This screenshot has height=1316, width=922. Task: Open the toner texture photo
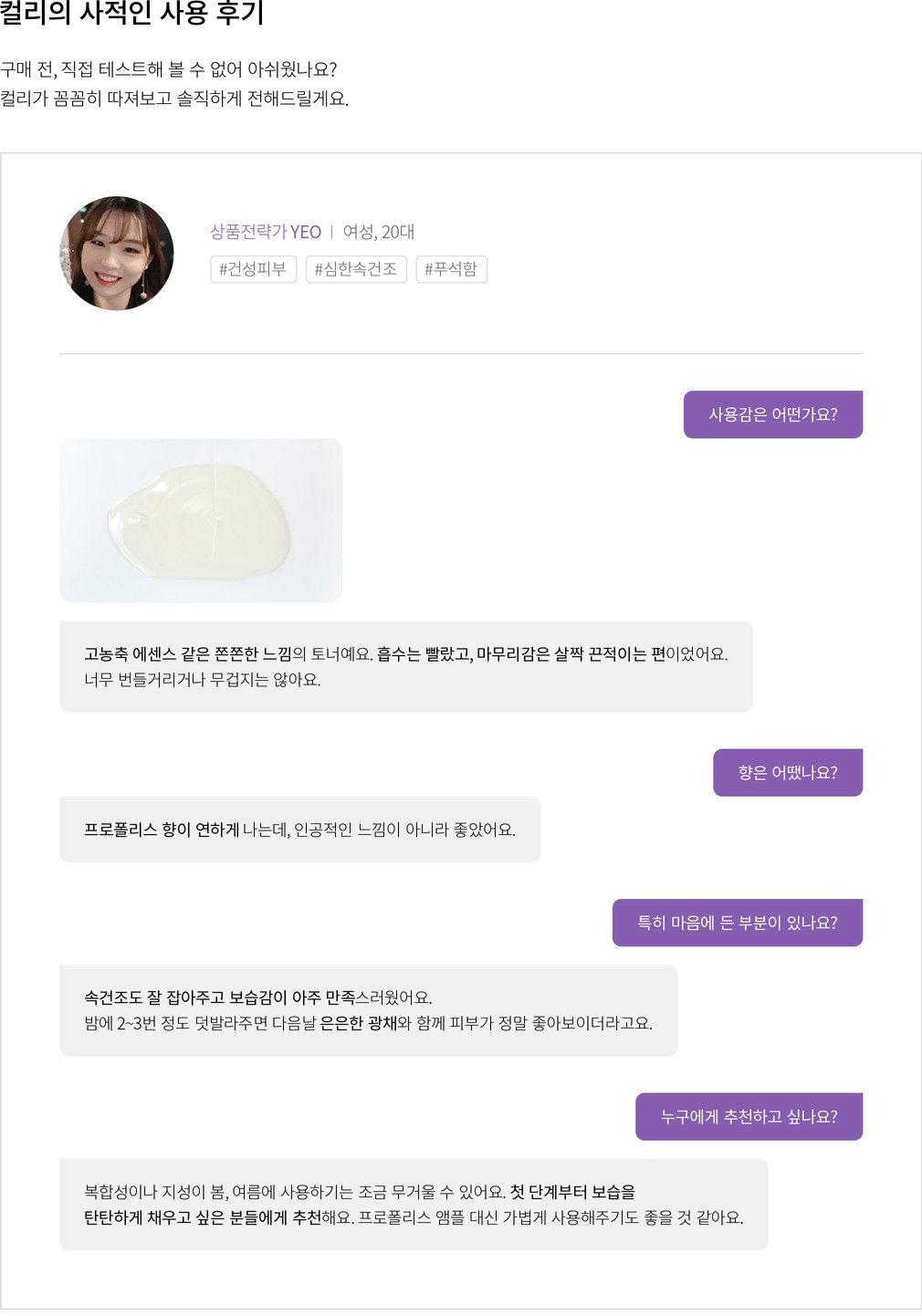click(x=201, y=520)
